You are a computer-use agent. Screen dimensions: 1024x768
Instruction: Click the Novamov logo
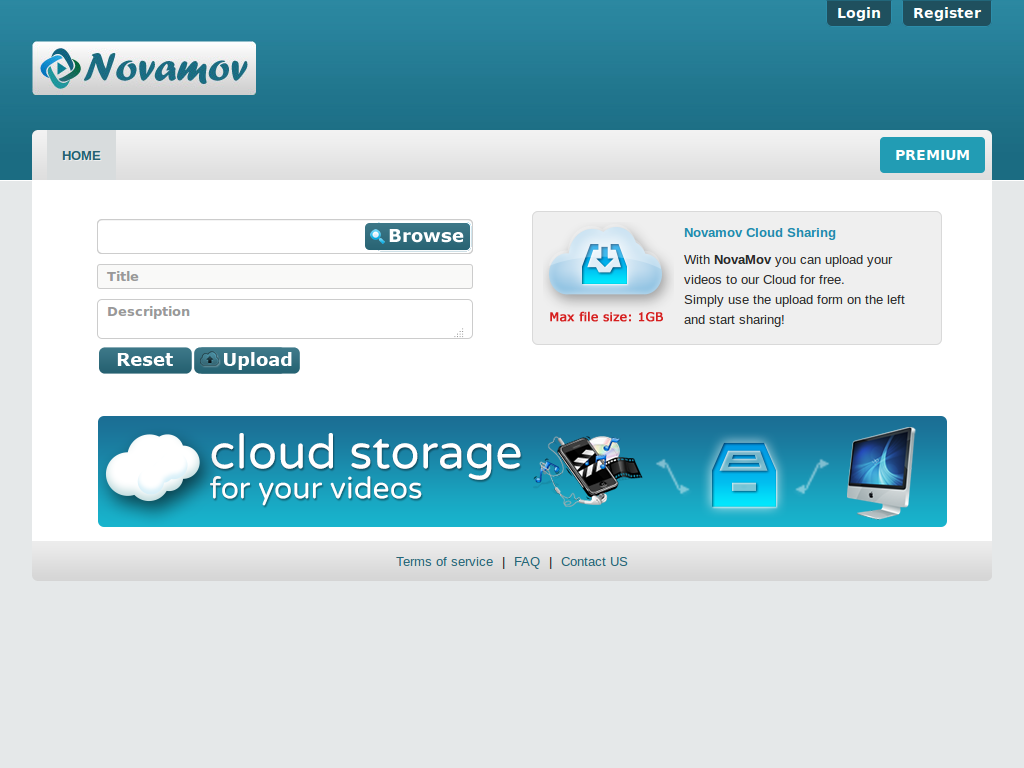144,69
